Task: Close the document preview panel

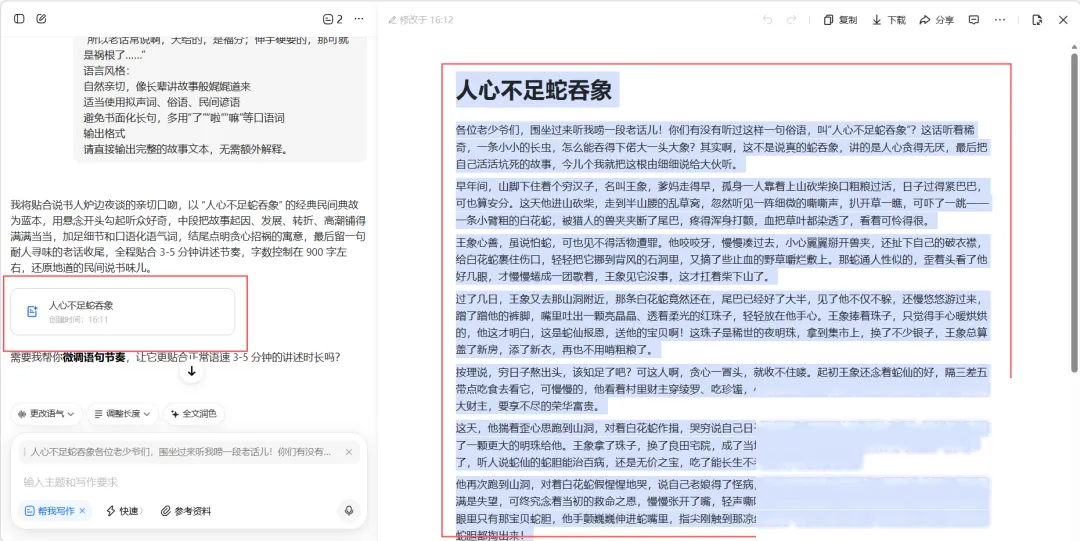Action: point(1063,20)
